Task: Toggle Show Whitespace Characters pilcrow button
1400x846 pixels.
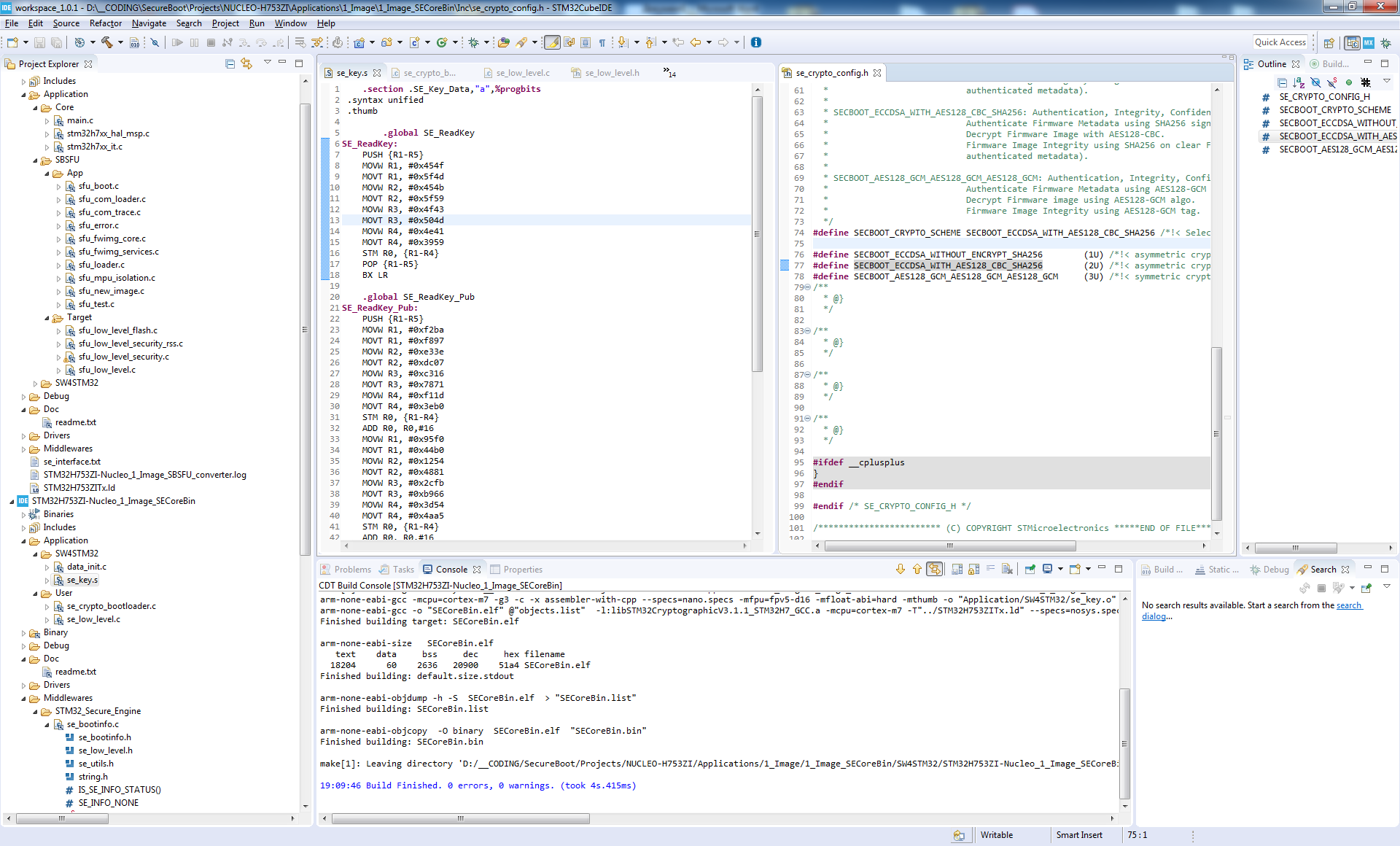Action: [x=602, y=42]
